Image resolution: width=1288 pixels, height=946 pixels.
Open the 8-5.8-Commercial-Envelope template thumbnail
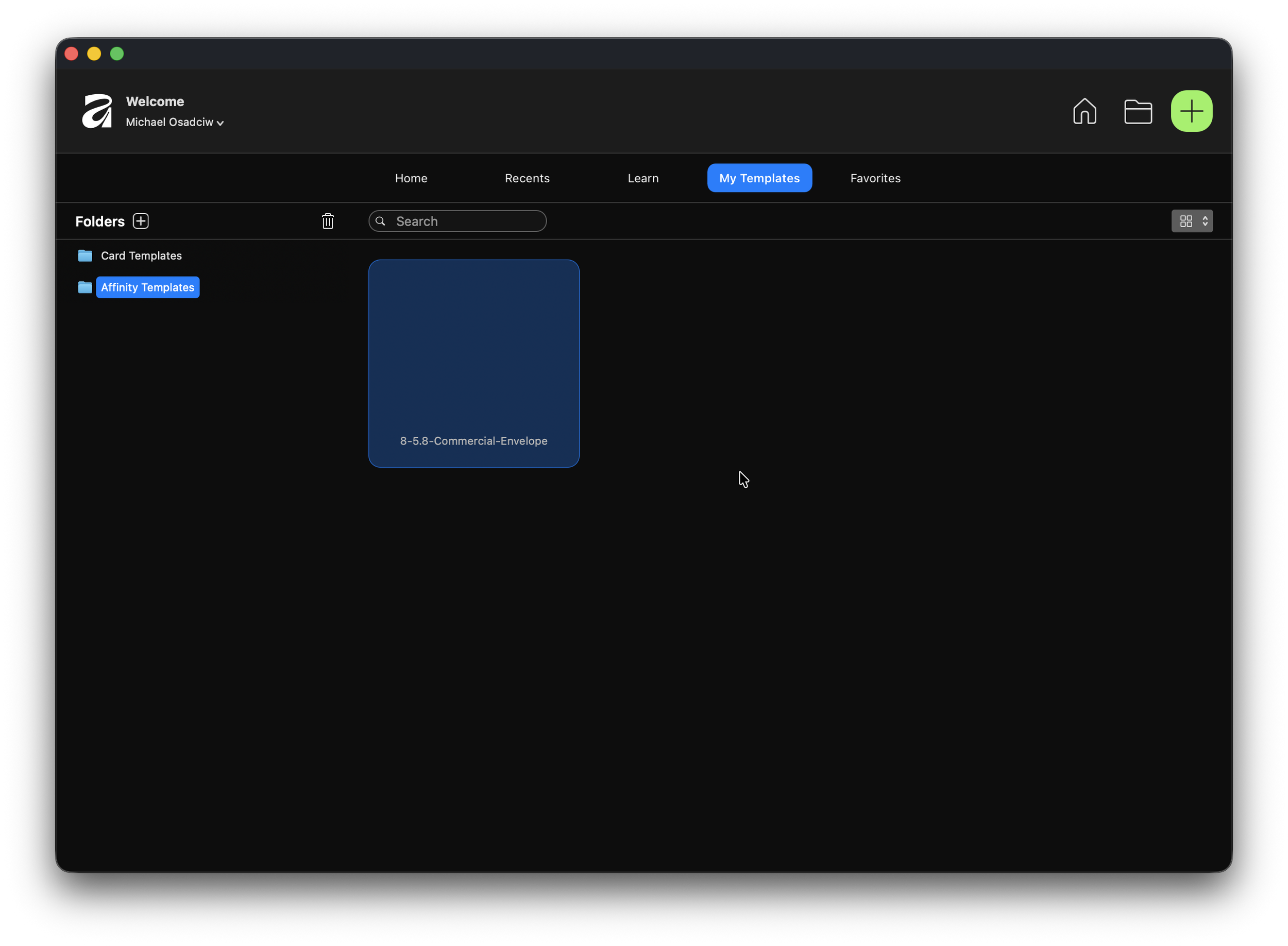coord(473,364)
